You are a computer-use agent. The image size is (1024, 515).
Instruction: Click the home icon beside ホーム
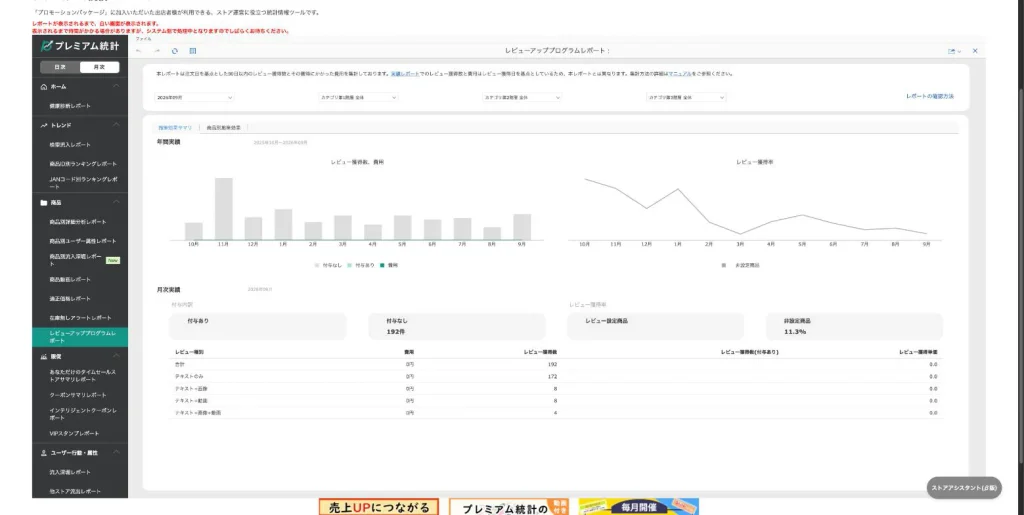click(x=44, y=86)
